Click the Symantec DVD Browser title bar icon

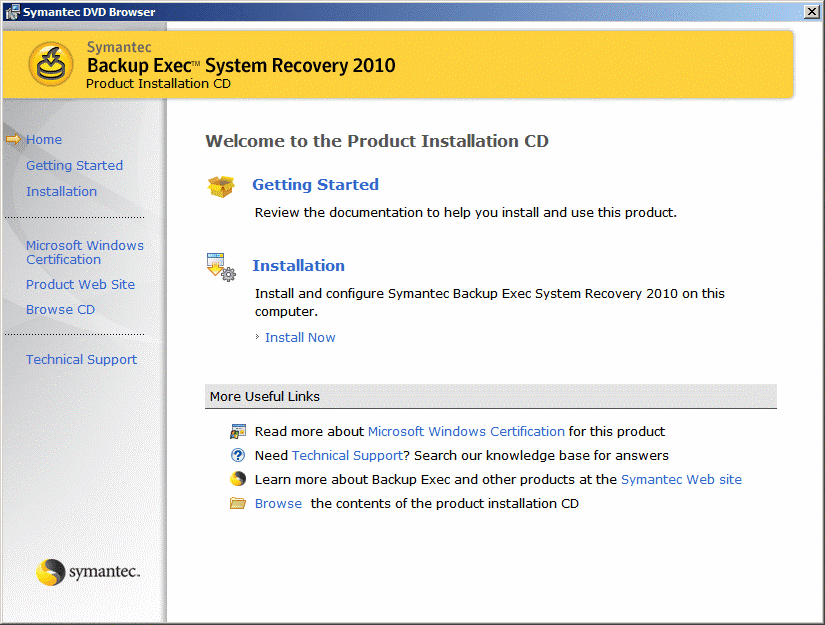click(x=11, y=10)
